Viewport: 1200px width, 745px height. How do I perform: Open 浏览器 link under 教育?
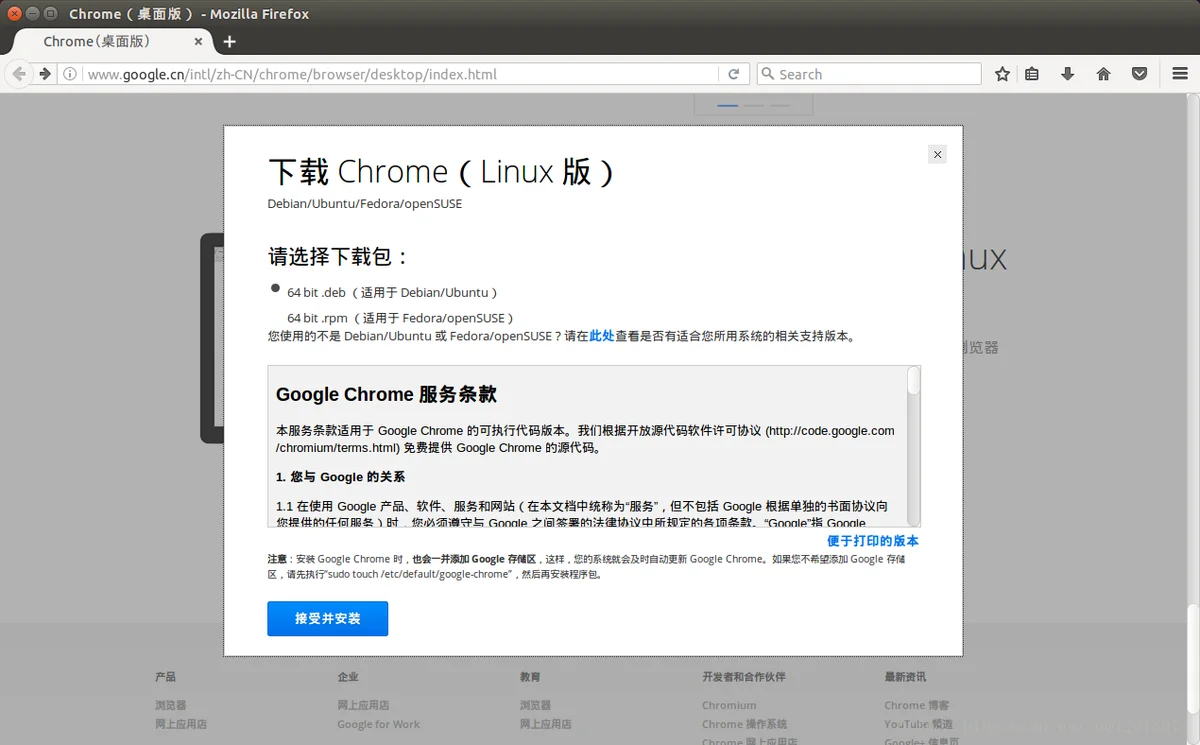tap(536, 705)
